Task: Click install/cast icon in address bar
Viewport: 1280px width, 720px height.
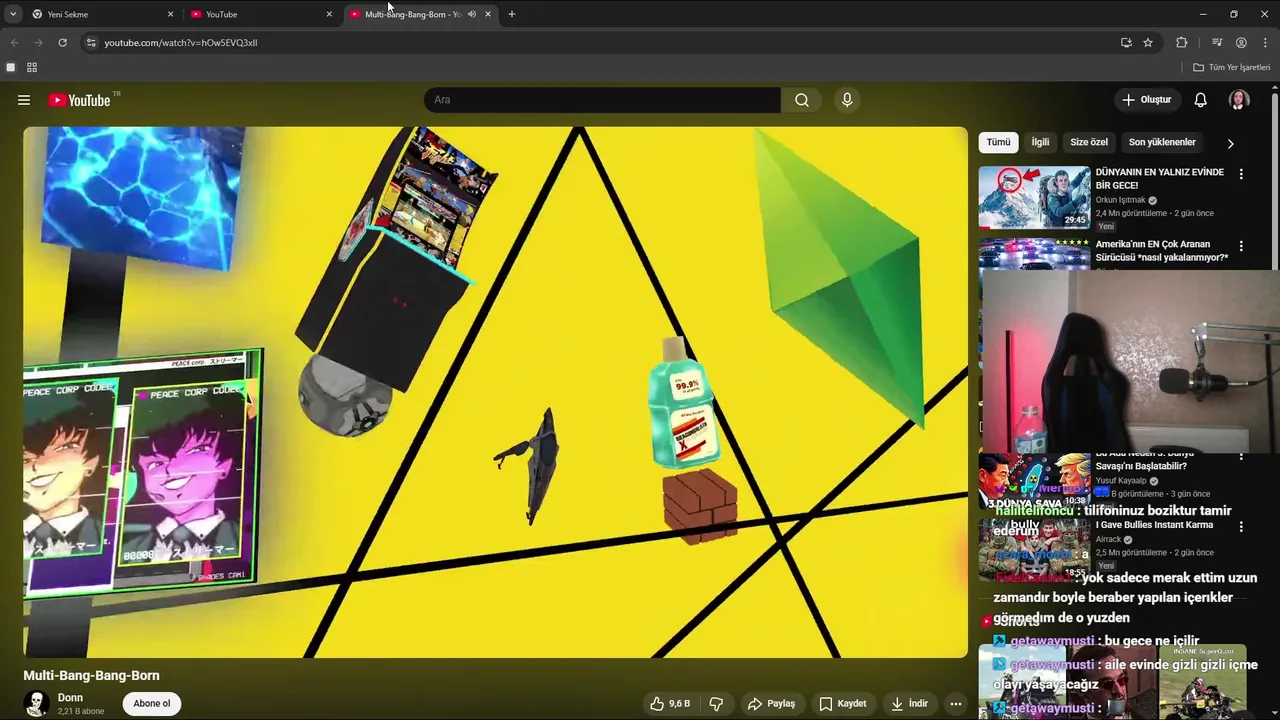Action: 1126,43
